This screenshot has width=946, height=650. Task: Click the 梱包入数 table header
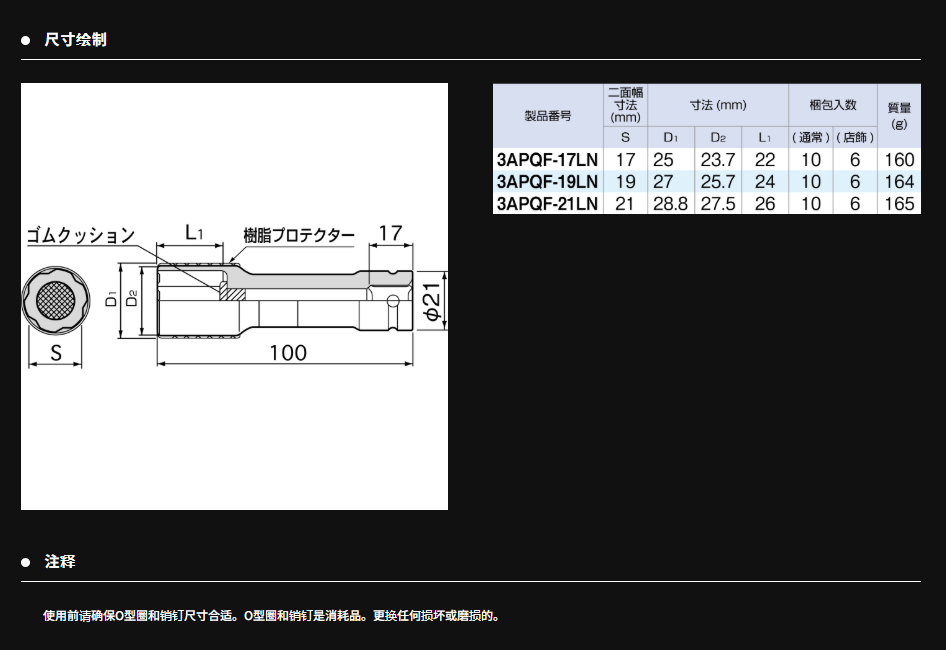[832, 105]
